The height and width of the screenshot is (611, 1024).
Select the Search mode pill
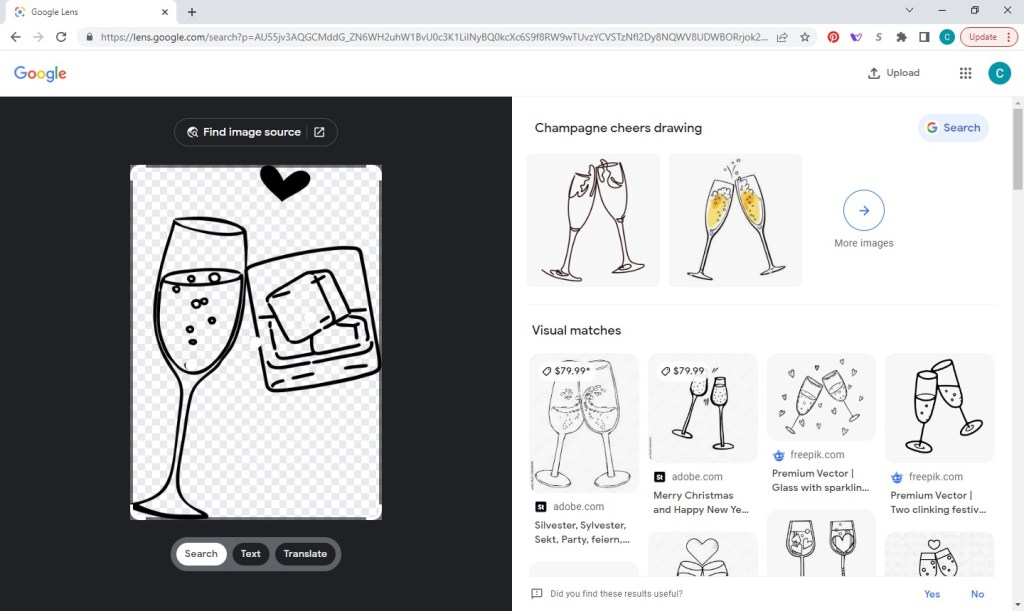pos(201,554)
